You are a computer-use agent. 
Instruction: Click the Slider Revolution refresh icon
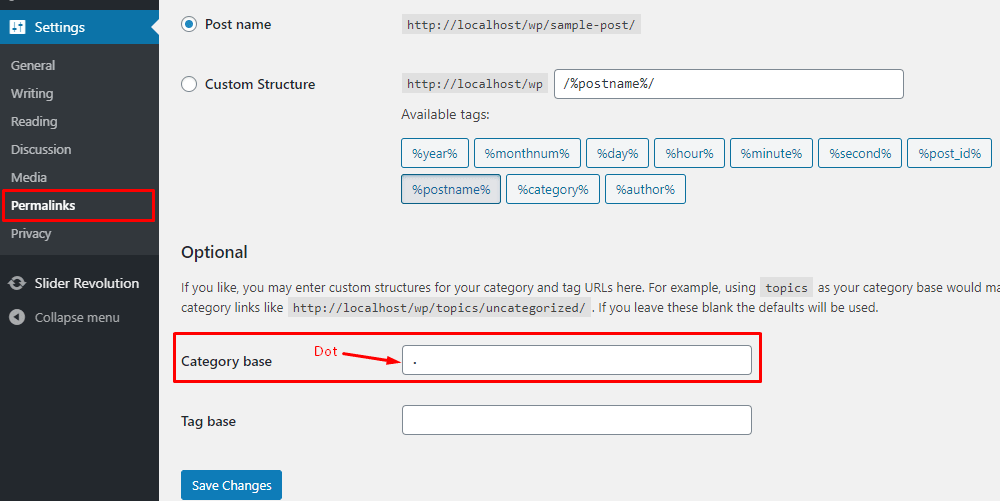17,284
